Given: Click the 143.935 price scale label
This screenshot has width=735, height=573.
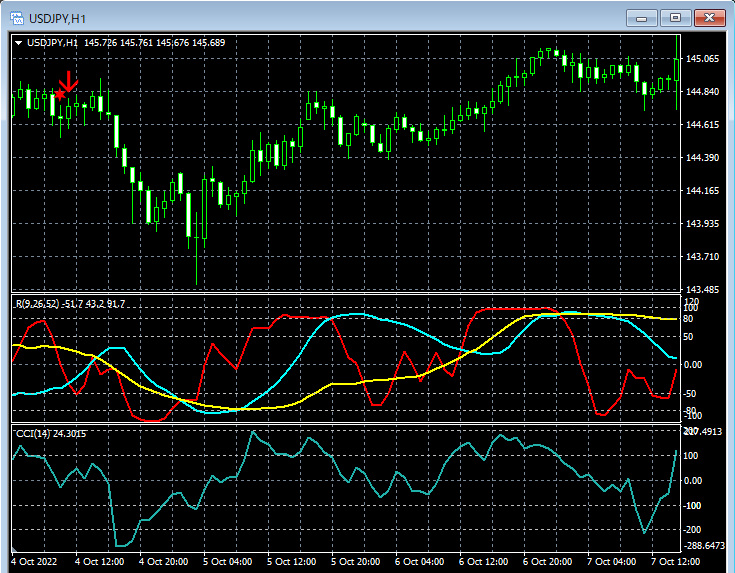Looking at the screenshot, I should tap(702, 223).
